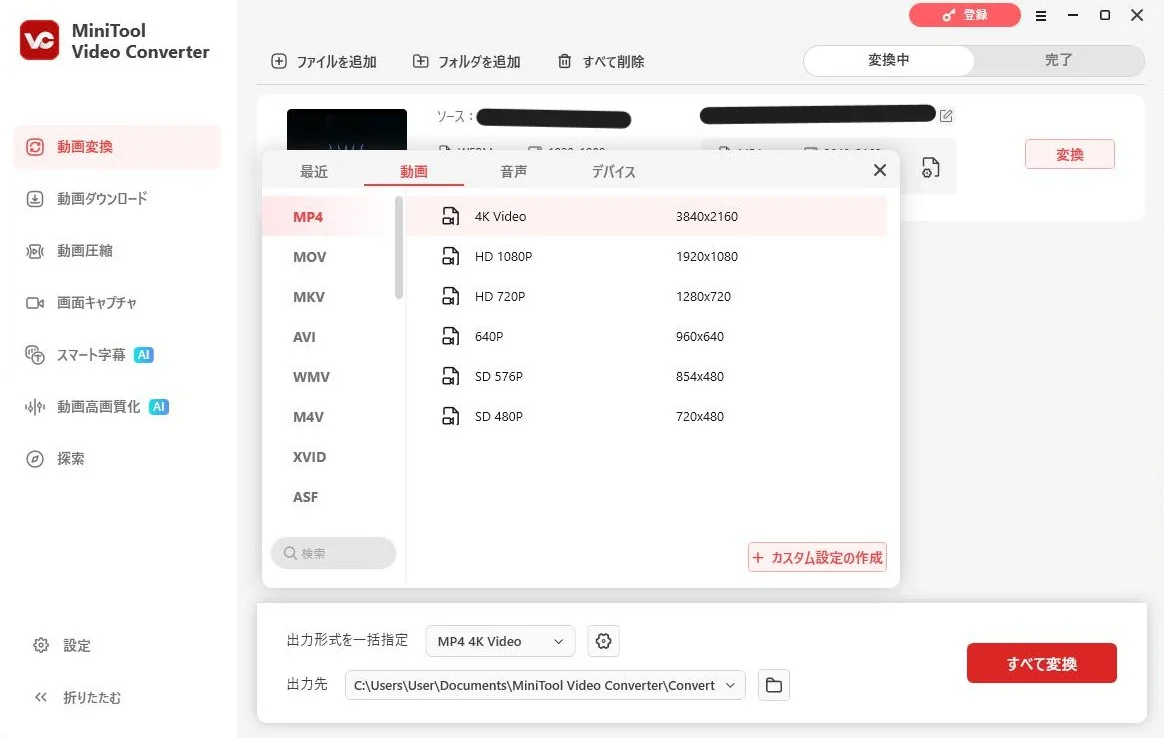This screenshot has width=1164, height=738.
Task: Click the 登録 register button
Action: (x=964, y=15)
